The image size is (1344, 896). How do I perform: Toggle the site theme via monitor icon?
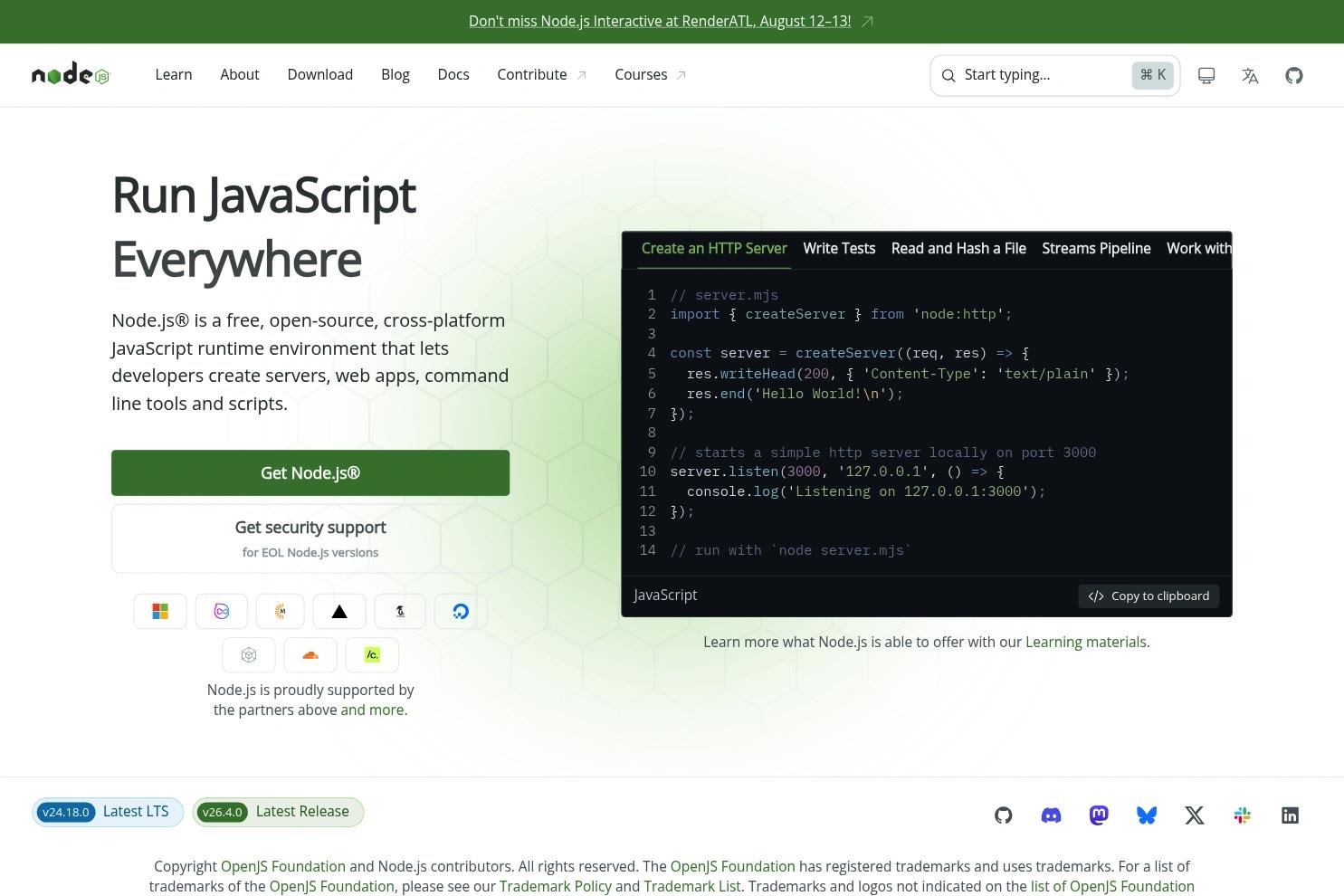click(x=1206, y=75)
